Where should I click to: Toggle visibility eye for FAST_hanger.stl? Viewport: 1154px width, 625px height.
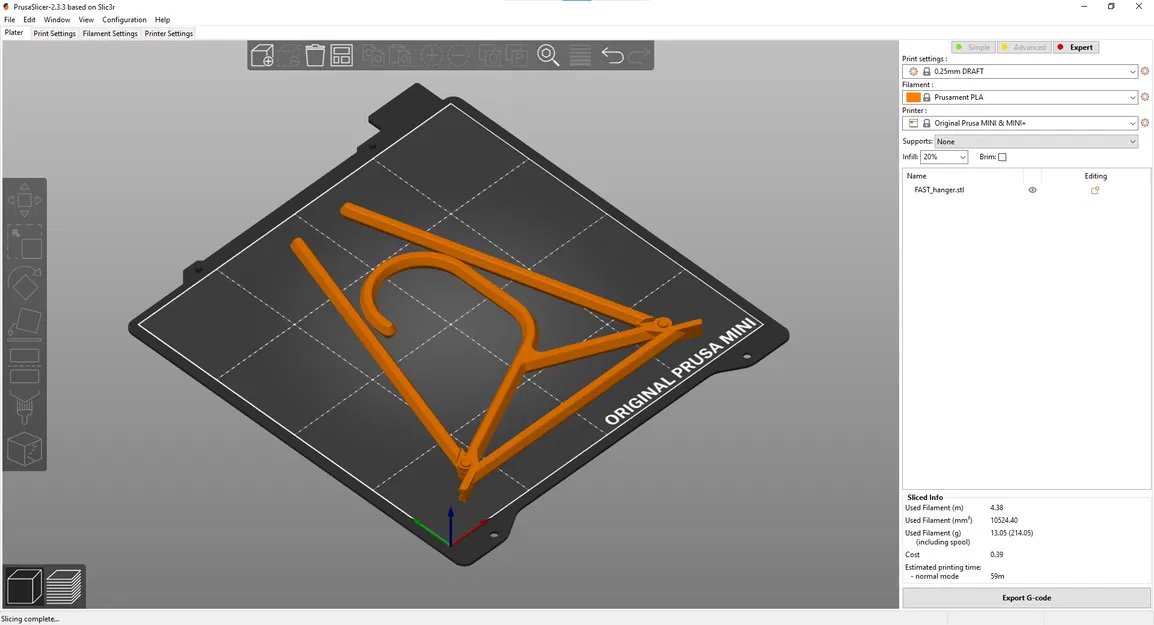click(x=1033, y=190)
